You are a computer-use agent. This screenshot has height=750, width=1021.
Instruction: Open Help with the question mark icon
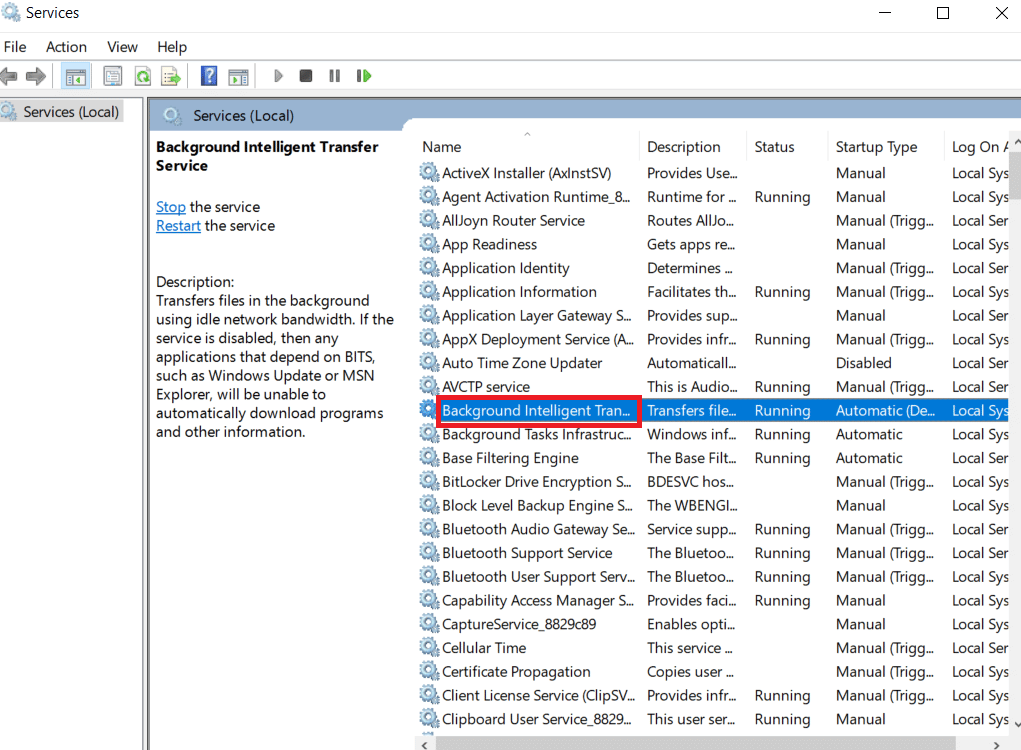[x=209, y=76]
